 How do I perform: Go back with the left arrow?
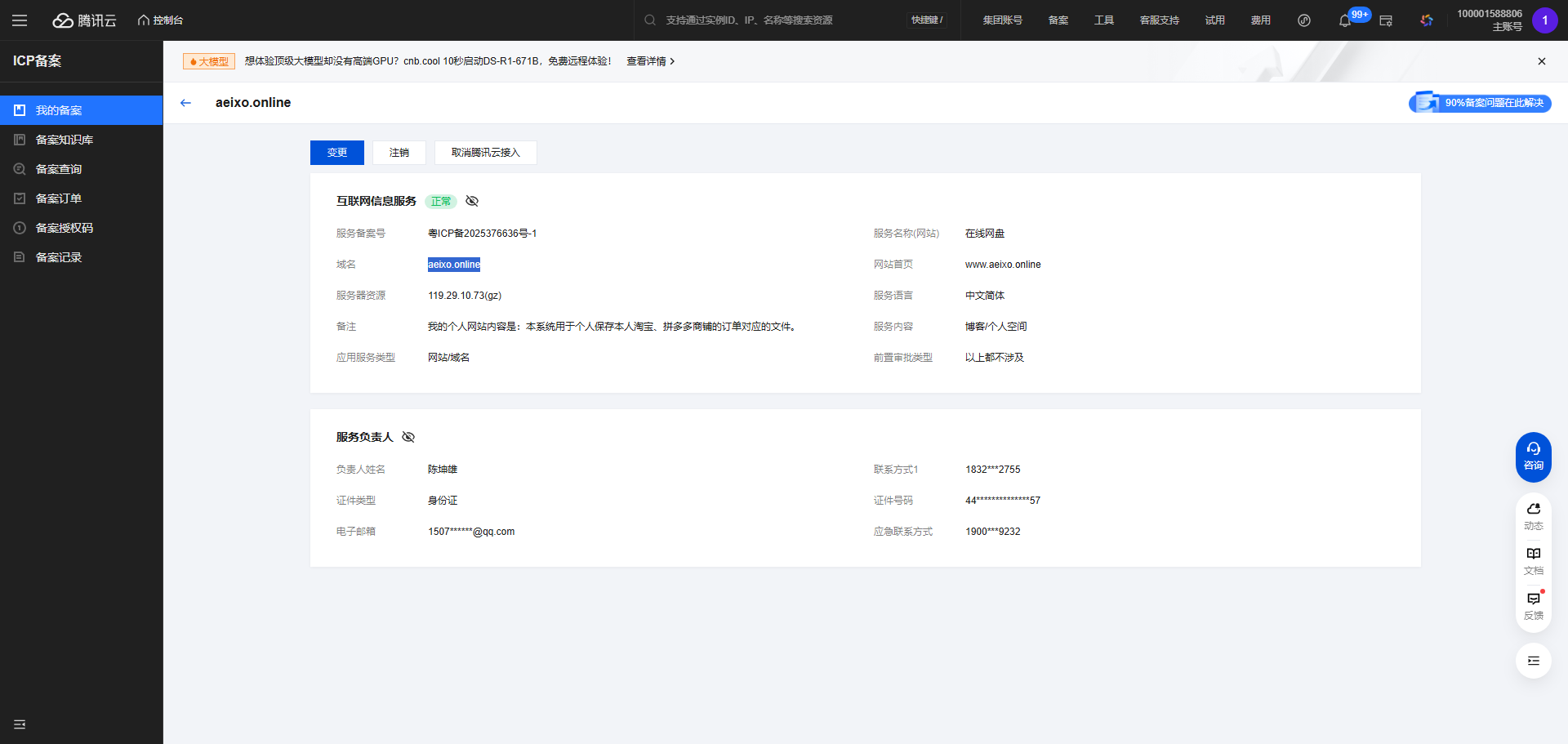pyautogui.click(x=185, y=103)
